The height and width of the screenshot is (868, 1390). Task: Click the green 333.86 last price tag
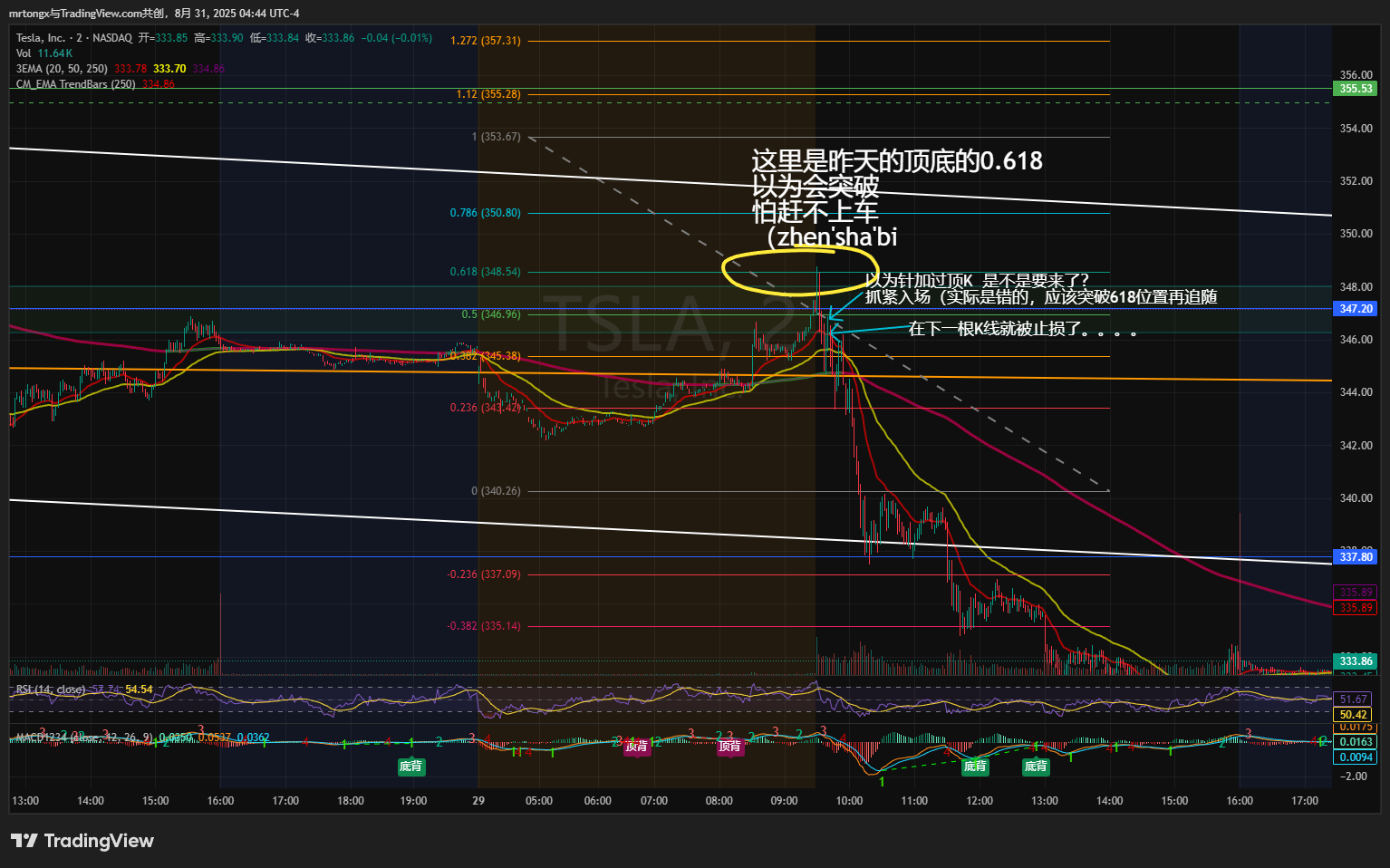pos(1356,661)
